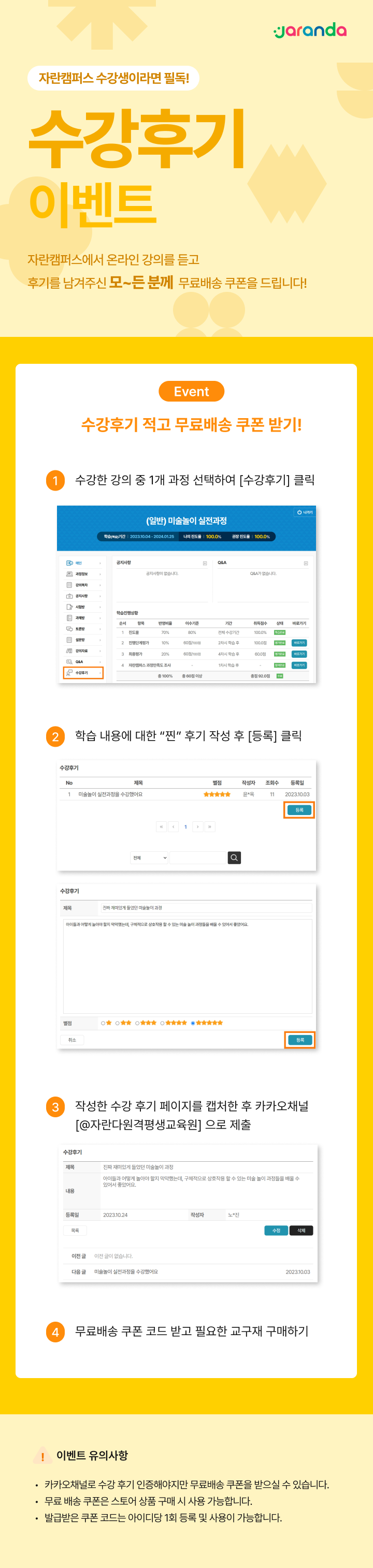Screen dimensions: 373x1568
Task: Open the 전체 search filter dropdown
Action: point(149,857)
